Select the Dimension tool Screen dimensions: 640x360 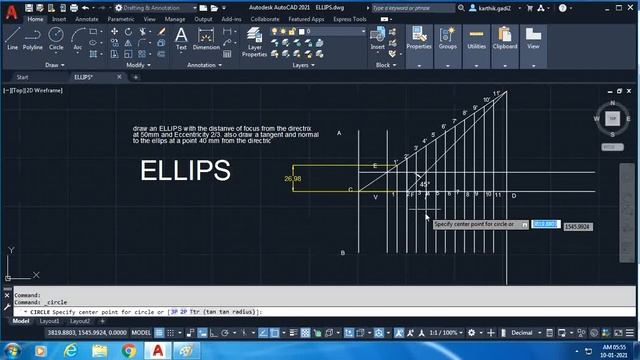tap(206, 39)
